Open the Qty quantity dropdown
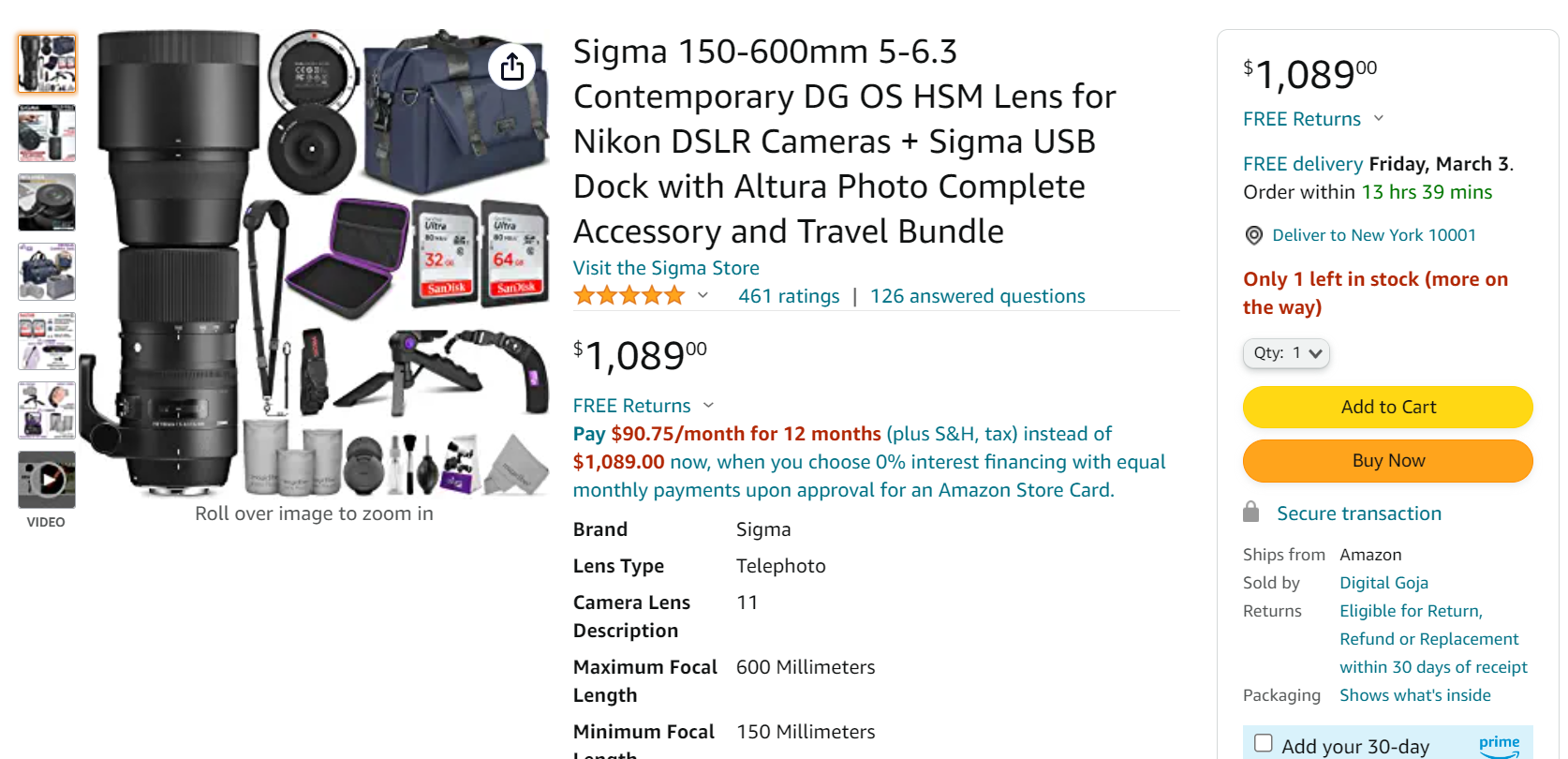This screenshot has width=1568, height=759. tap(1286, 353)
